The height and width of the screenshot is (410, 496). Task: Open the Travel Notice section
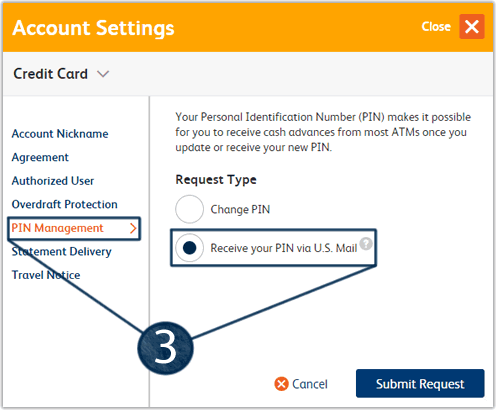[46, 275]
